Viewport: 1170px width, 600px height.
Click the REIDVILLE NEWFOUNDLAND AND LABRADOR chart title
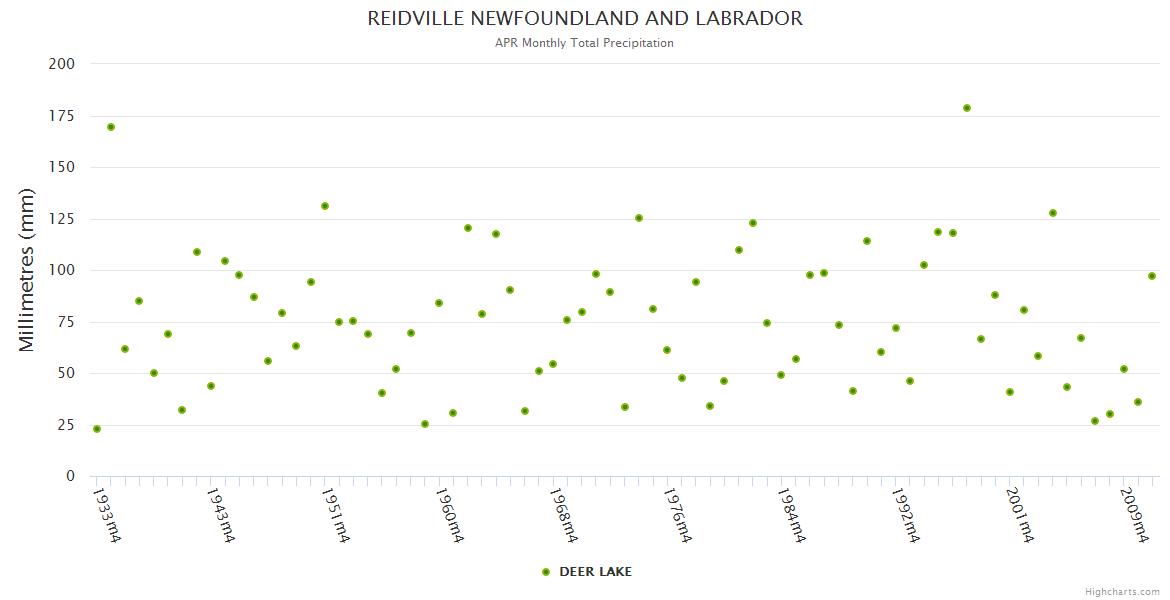pos(585,19)
